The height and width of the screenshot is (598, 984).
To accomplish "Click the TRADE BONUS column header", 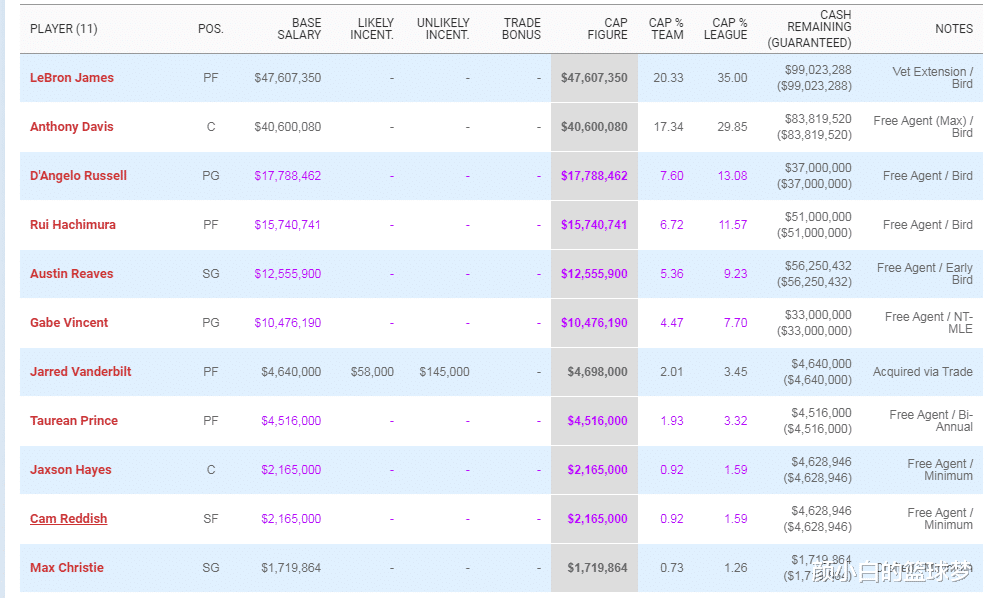I will [x=521, y=29].
